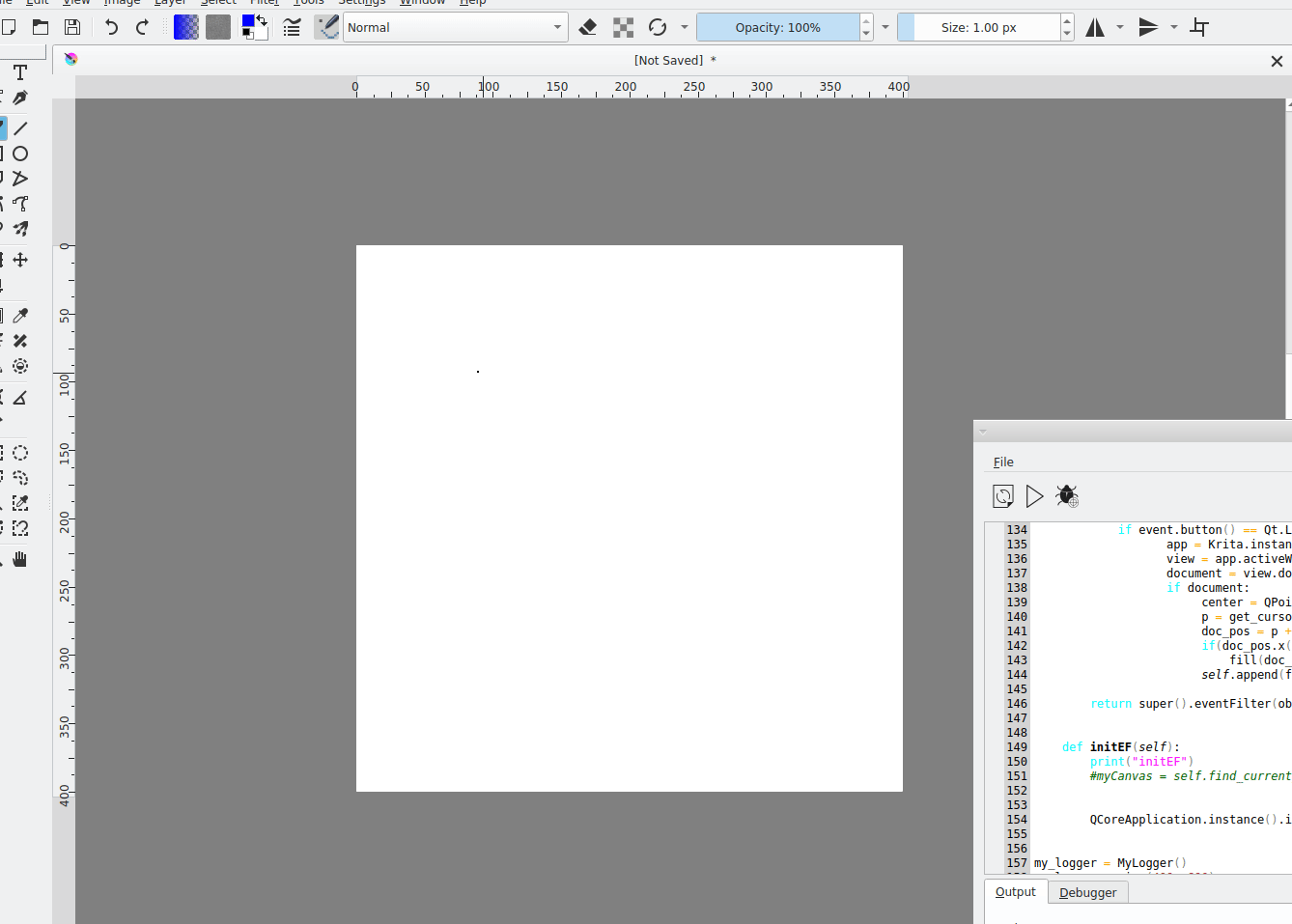This screenshot has width=1292, height=924.
Task: Select the Elliptical Selection tool
Action: (20, 453)
